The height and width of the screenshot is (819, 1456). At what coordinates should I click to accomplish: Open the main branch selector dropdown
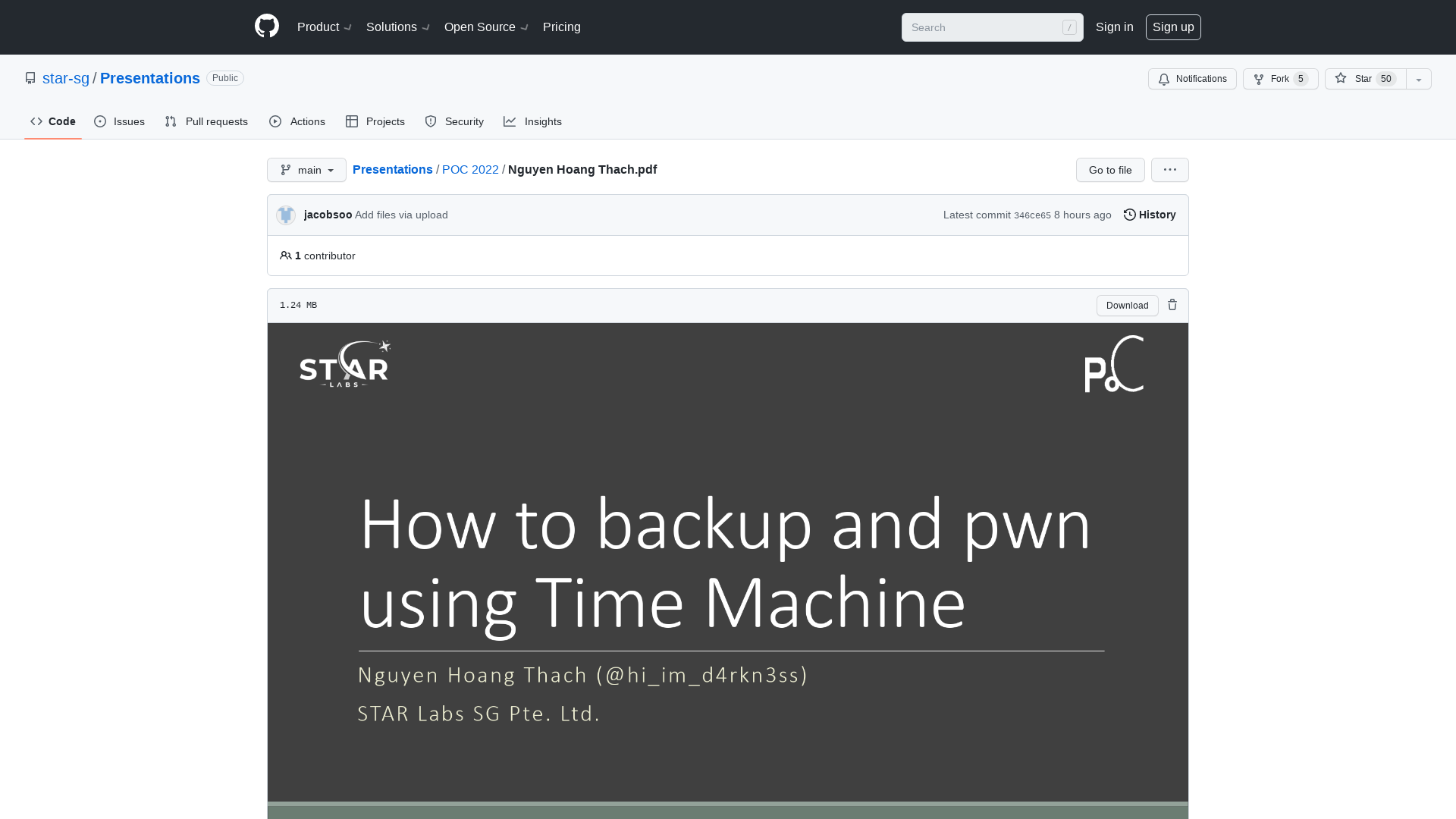click(306, 170)
